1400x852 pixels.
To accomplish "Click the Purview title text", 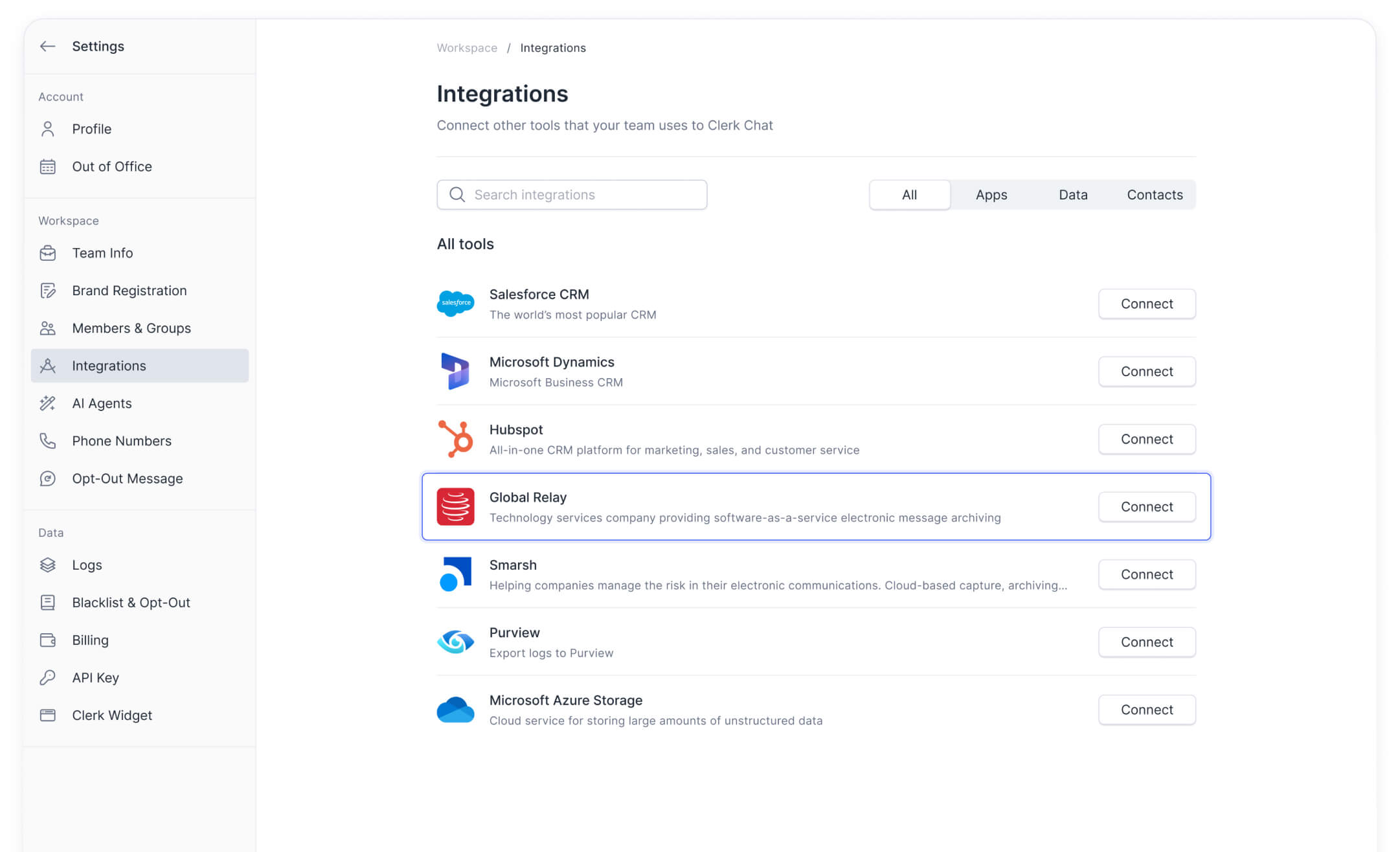I will point(514,633).
